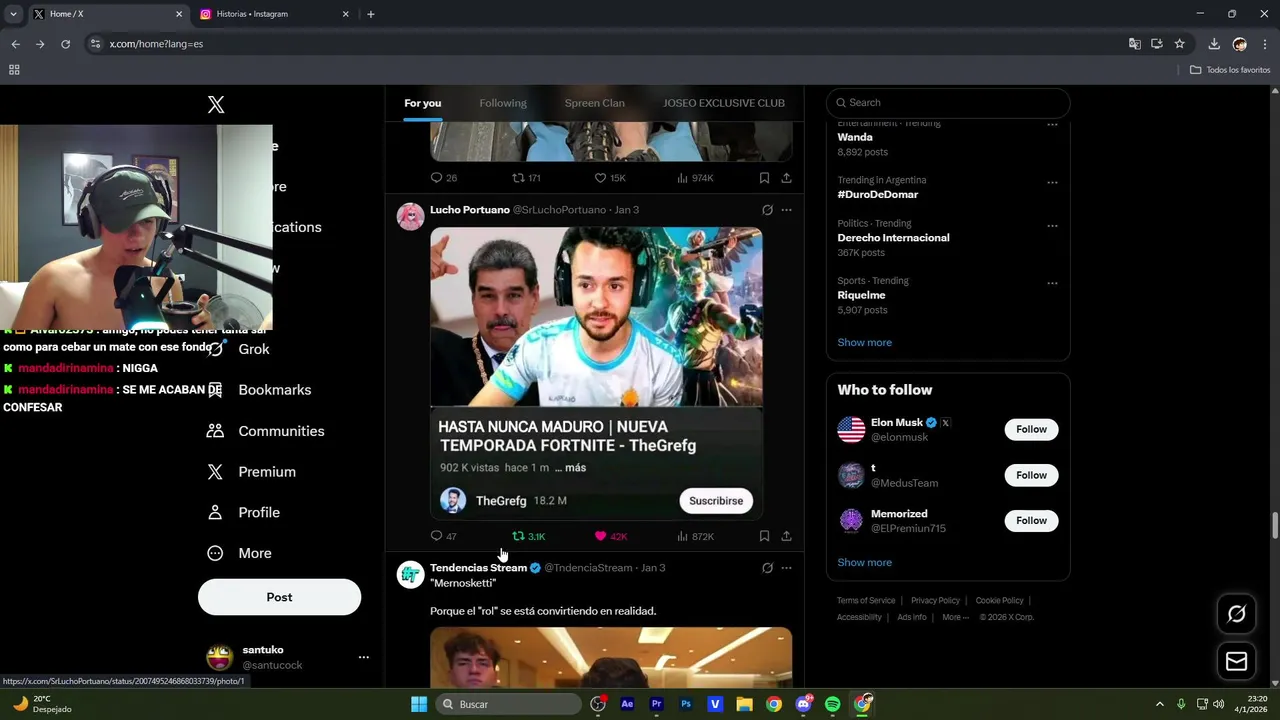
Task: Click the X search field
Action: point(948,102)
